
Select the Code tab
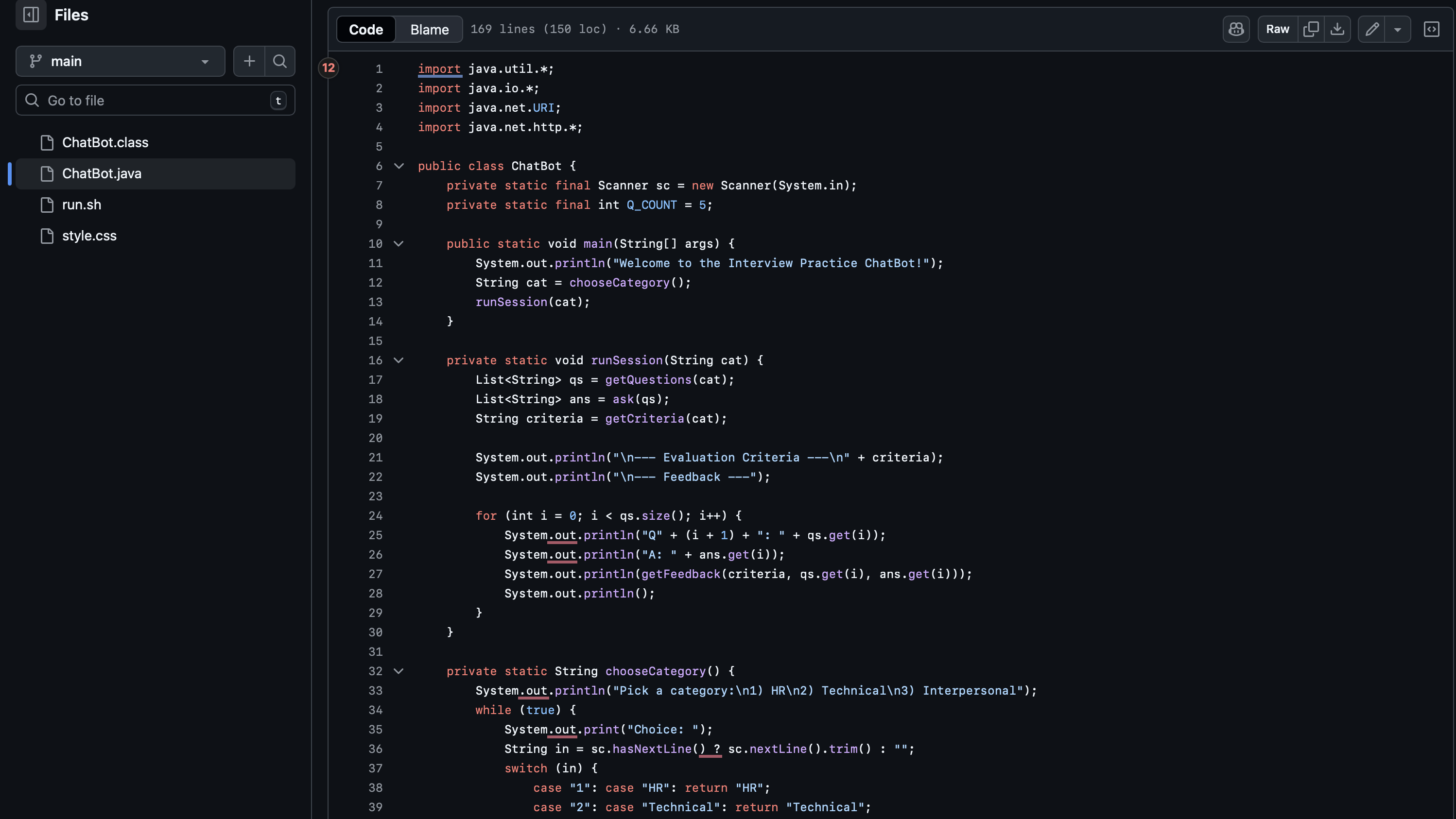[365, 29]
